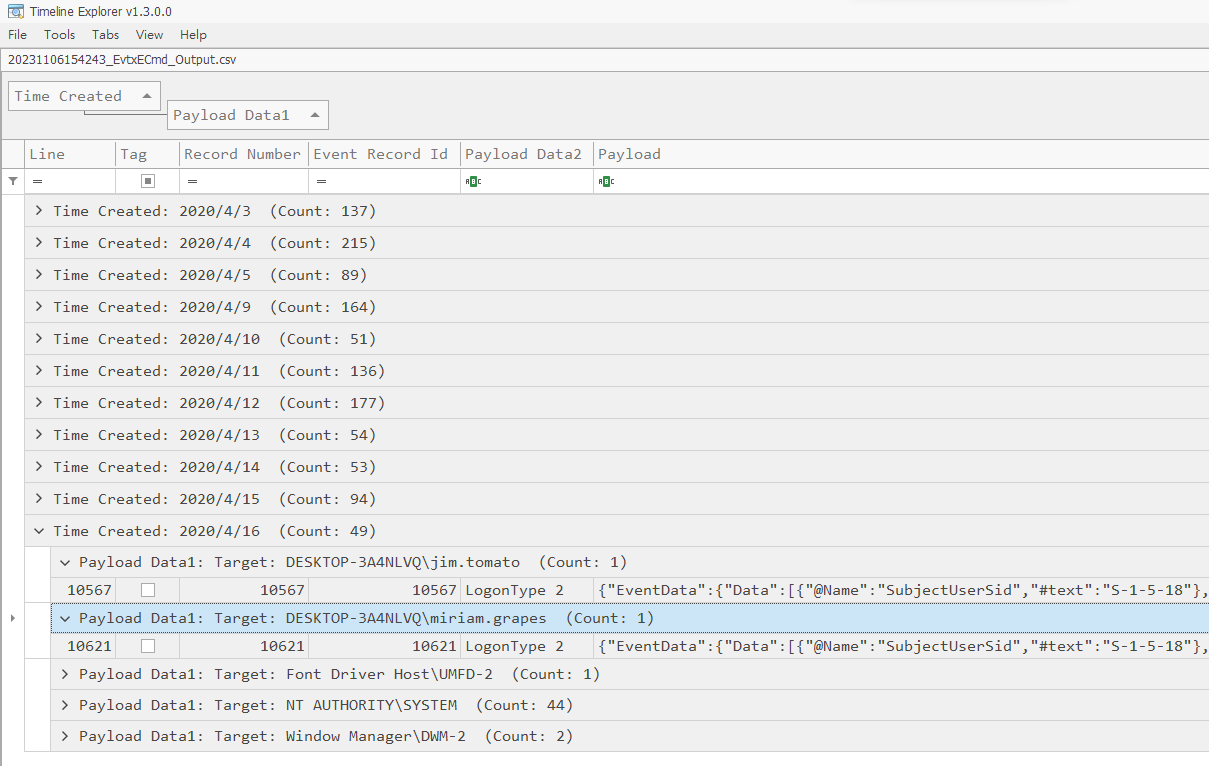This screenshot has width=1209, height=766.
Task: Expand the Time Created 2020/4/12 group
Action: 39,403
